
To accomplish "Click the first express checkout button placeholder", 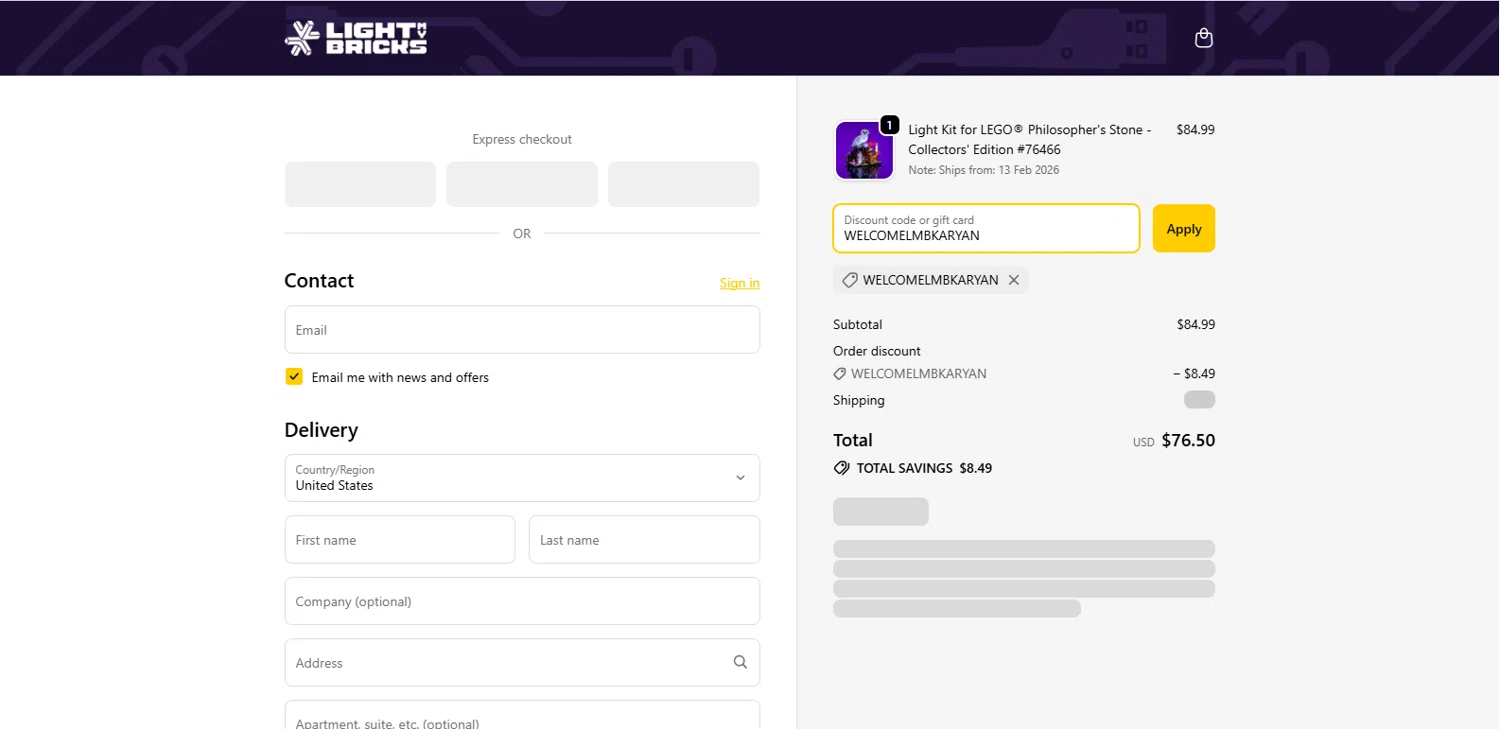I will [x=360, y=184].
